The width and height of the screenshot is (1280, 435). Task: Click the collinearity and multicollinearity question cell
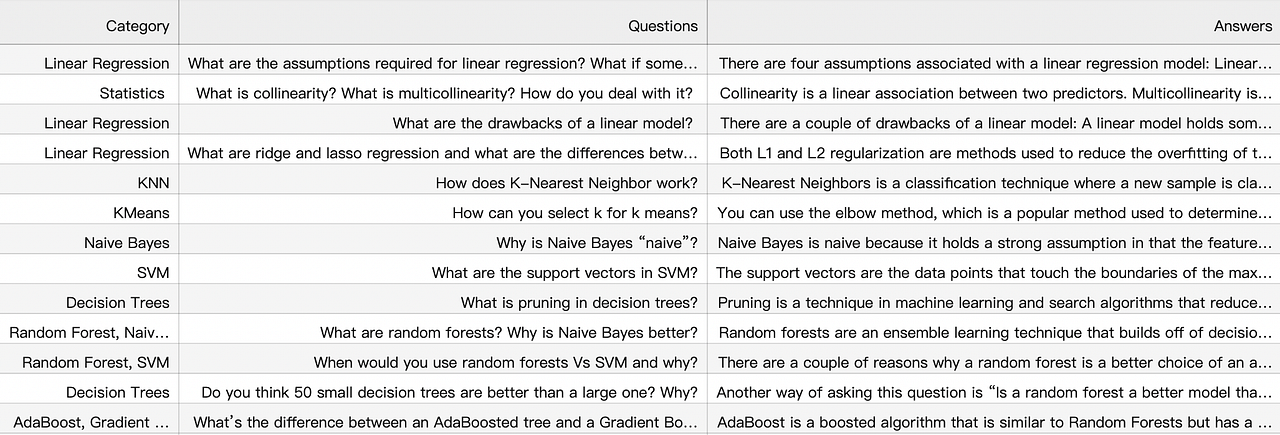[x=444, y=93]
